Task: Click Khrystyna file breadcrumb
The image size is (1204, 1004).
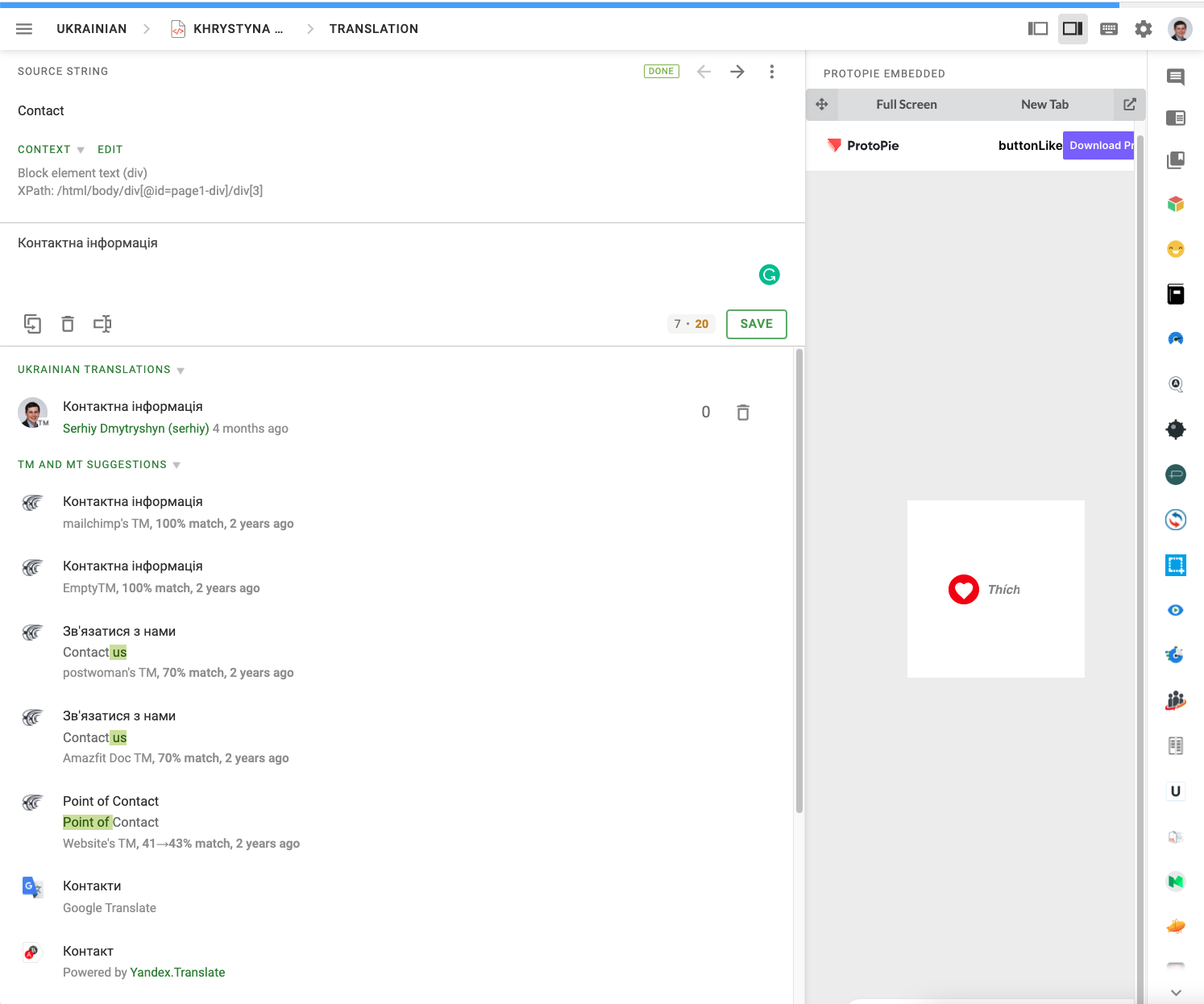Action: [227, 29]
